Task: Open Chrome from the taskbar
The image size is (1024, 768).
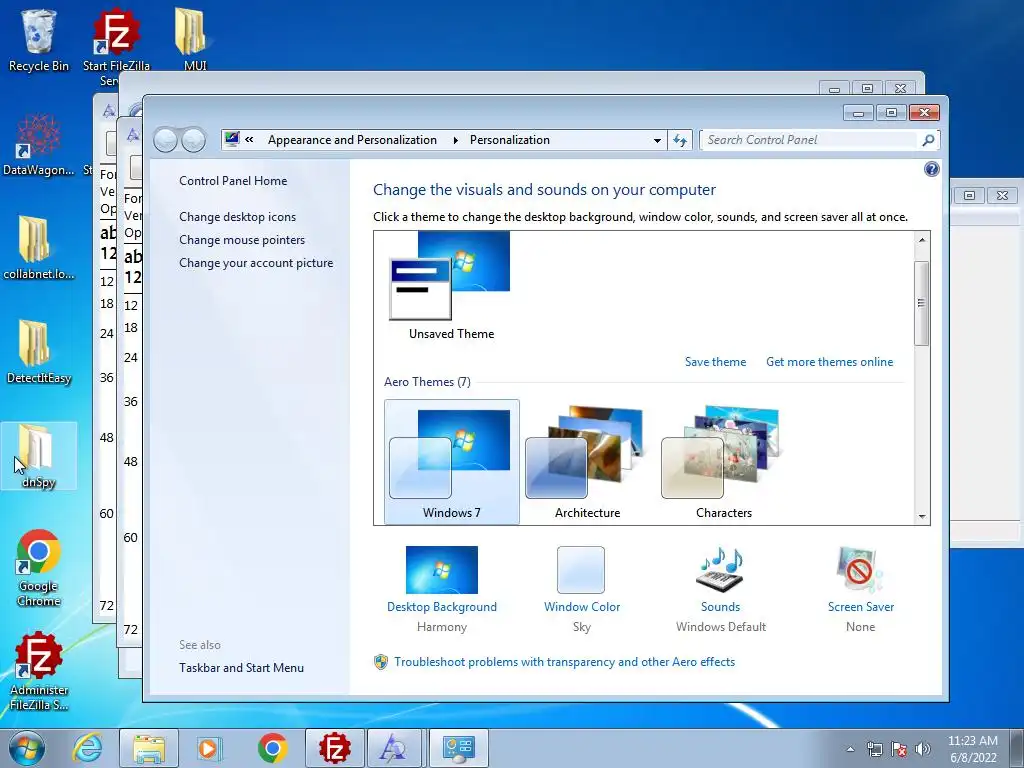Action: coord(272,748)
